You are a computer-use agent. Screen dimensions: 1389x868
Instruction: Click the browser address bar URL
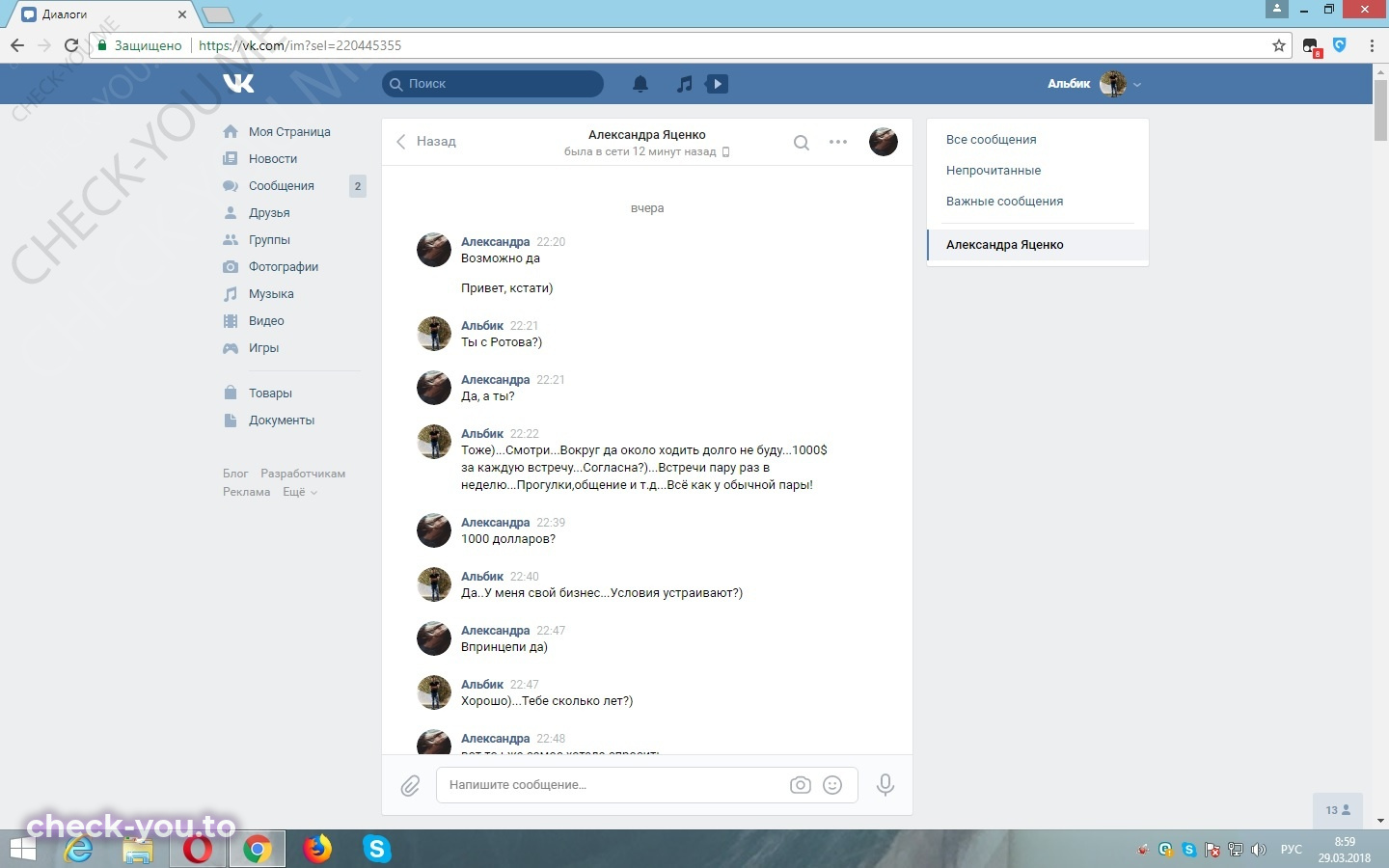(299, 45)
